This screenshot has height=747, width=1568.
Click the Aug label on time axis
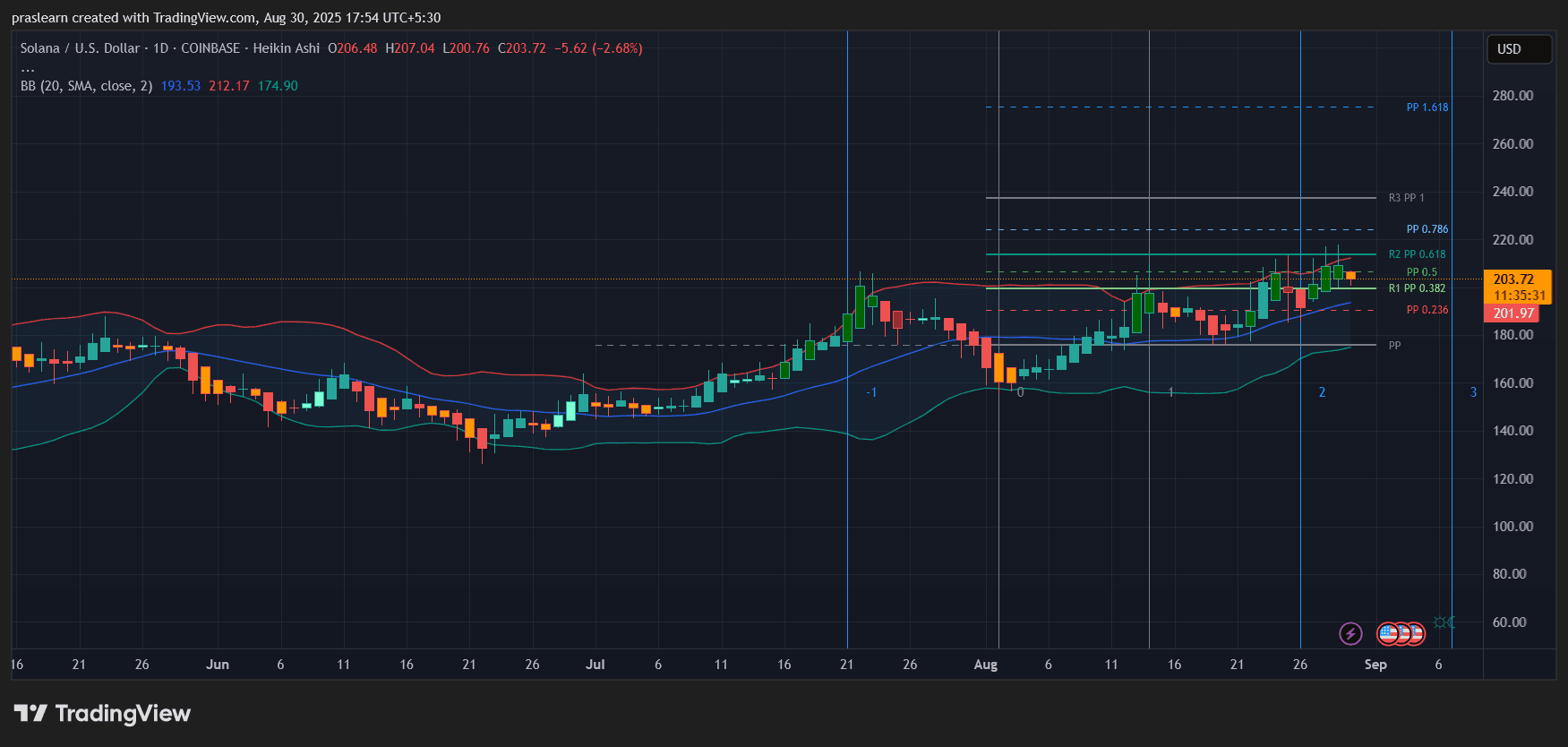985,665
